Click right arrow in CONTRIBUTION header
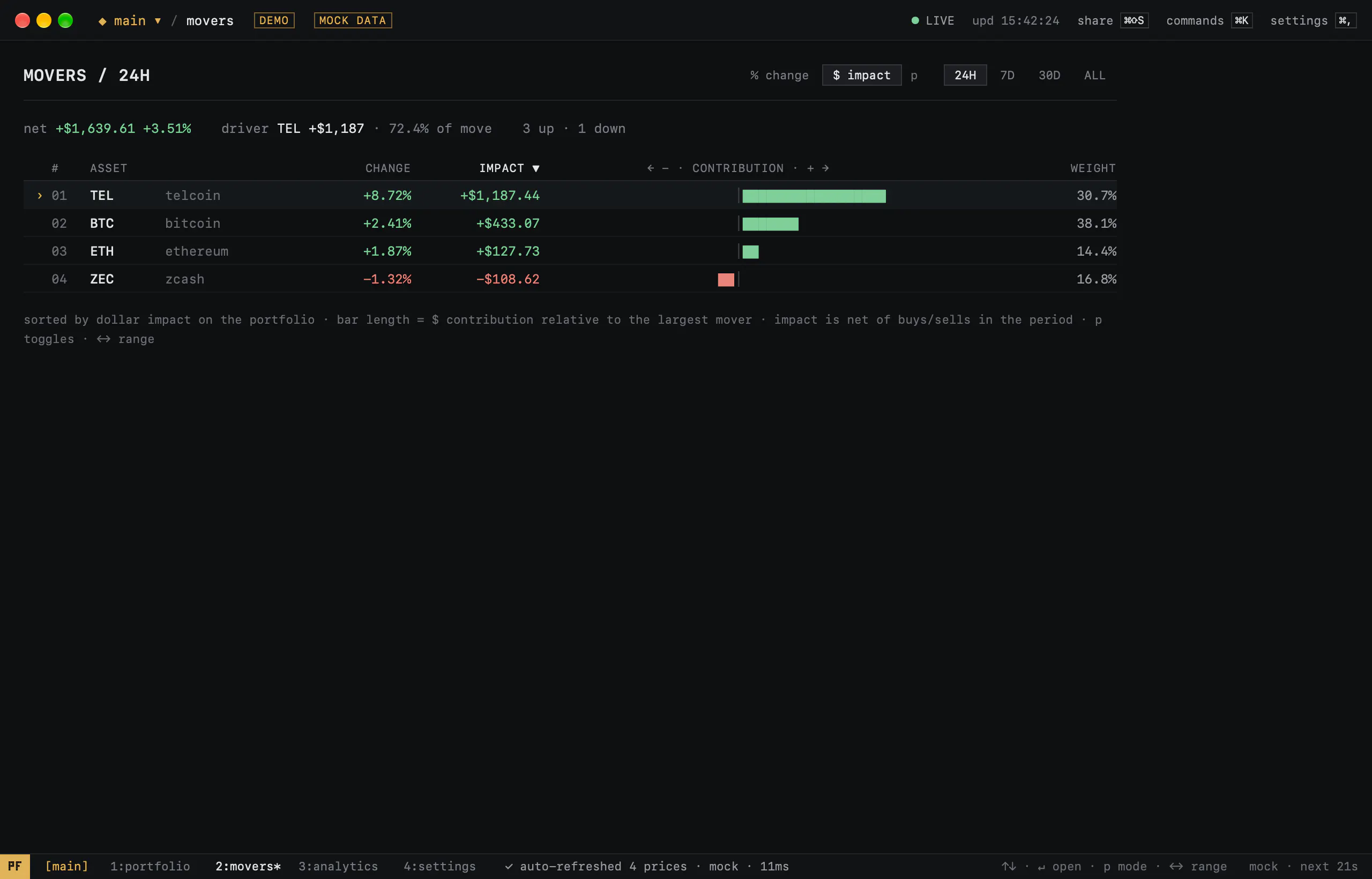Image resolution: width=1372 pixels, height=879 pixels. coord(825,168)
